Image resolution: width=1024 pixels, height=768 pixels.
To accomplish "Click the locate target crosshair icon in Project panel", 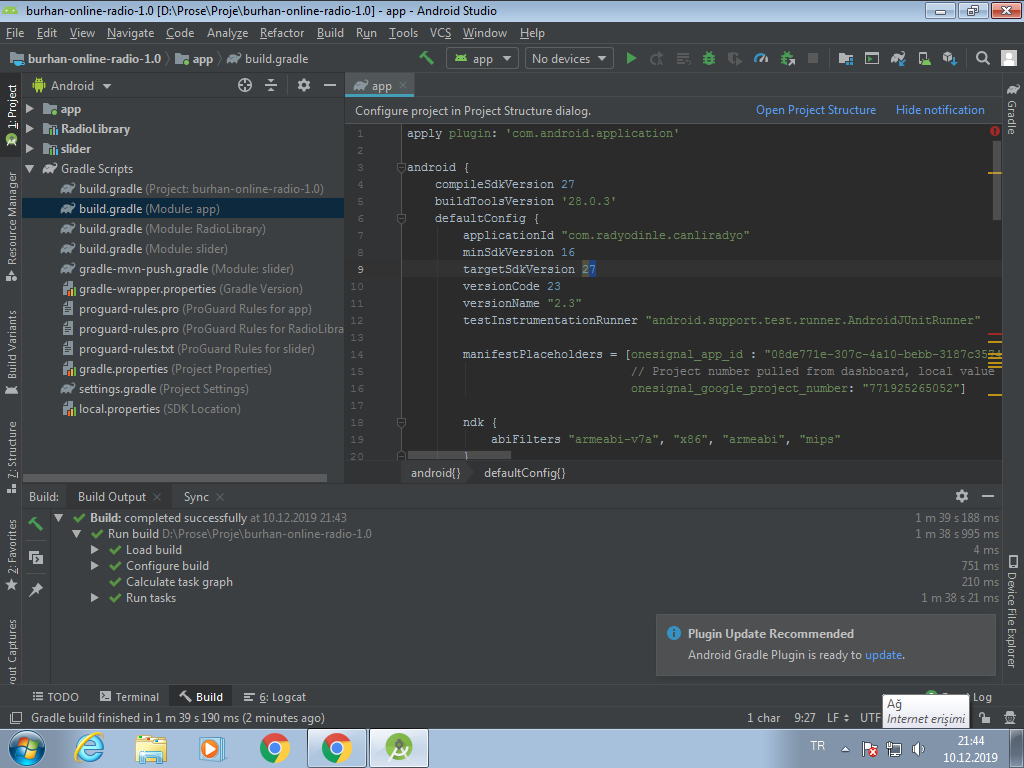I will (245, 85).
